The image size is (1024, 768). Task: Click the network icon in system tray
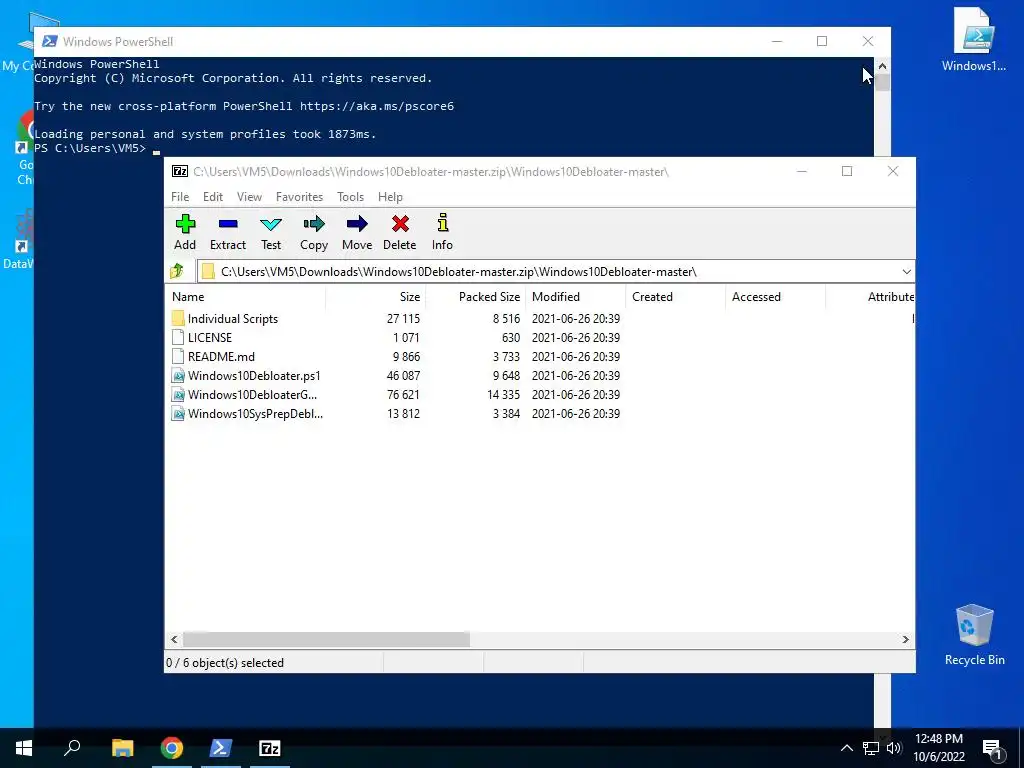(x=871, y=748)
